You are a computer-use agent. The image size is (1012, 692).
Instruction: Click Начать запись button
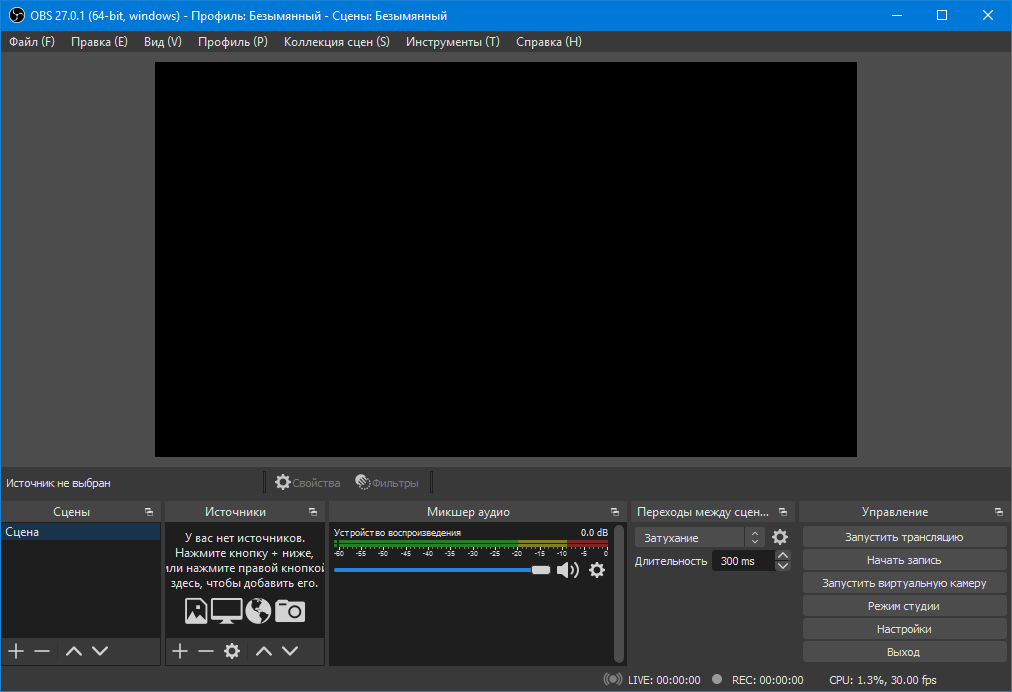904,560
